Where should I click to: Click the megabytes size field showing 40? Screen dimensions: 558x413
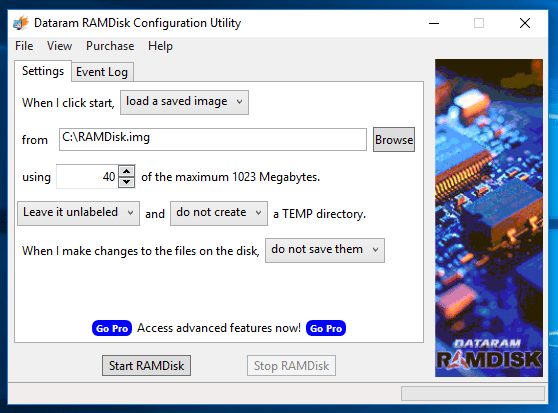pyautogui.click(x=88, y=176)
